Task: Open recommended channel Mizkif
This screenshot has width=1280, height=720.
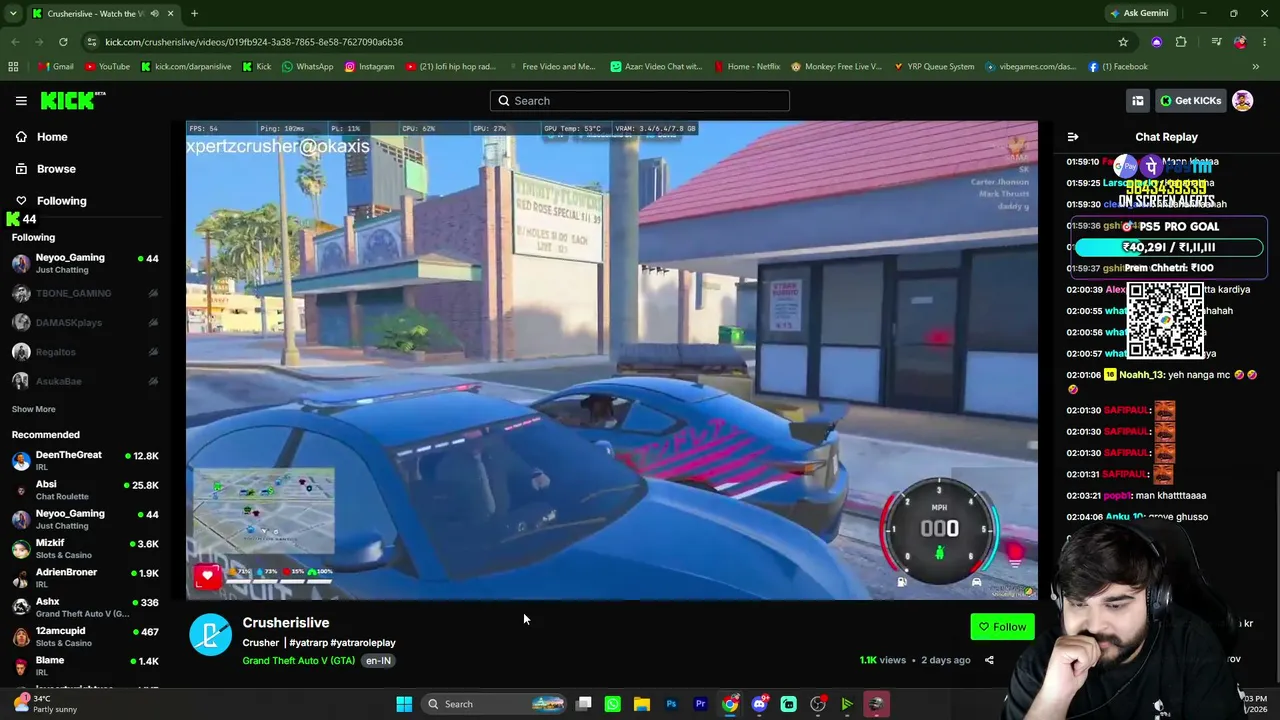Action: [85, 548]
